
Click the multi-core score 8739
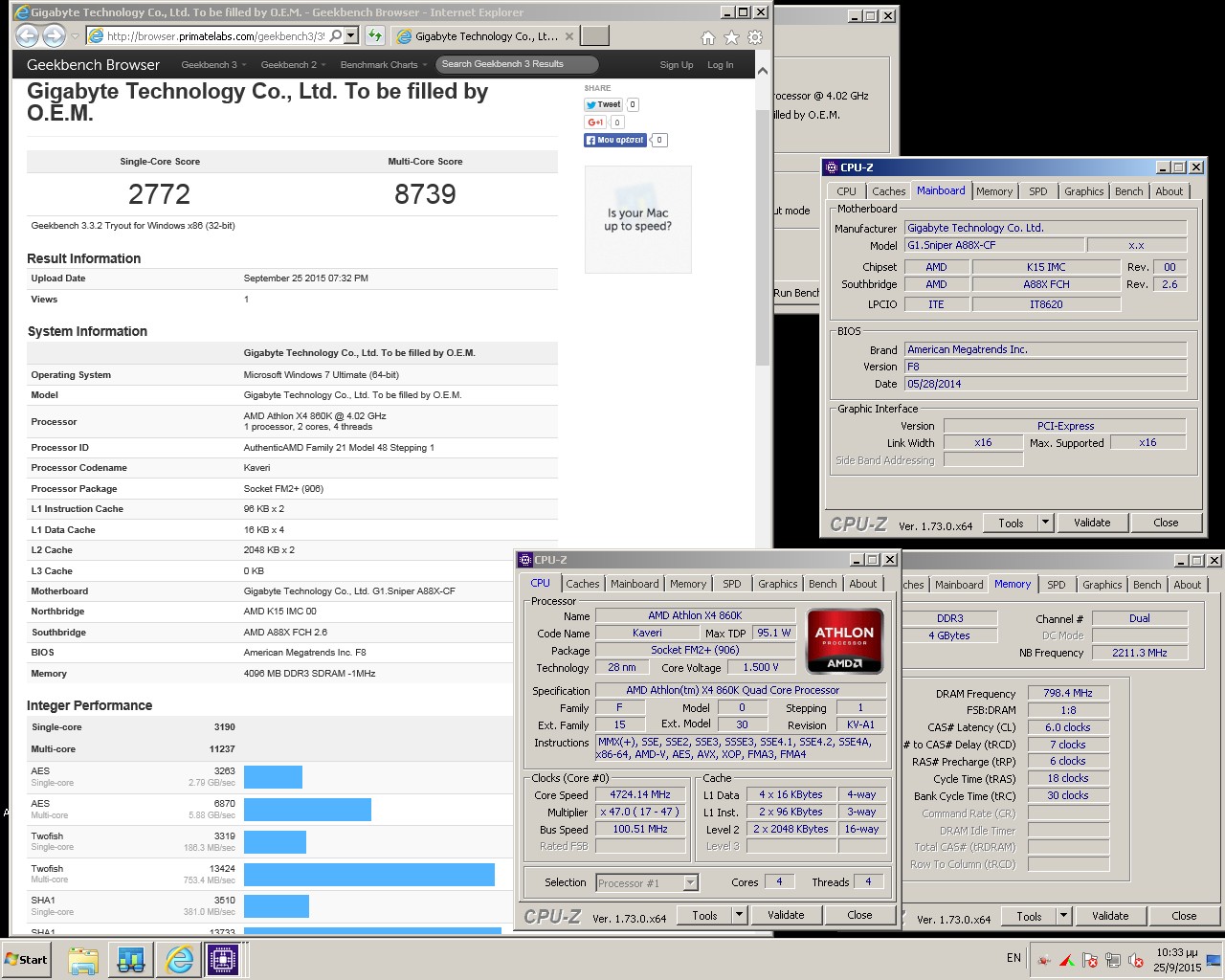425,194
